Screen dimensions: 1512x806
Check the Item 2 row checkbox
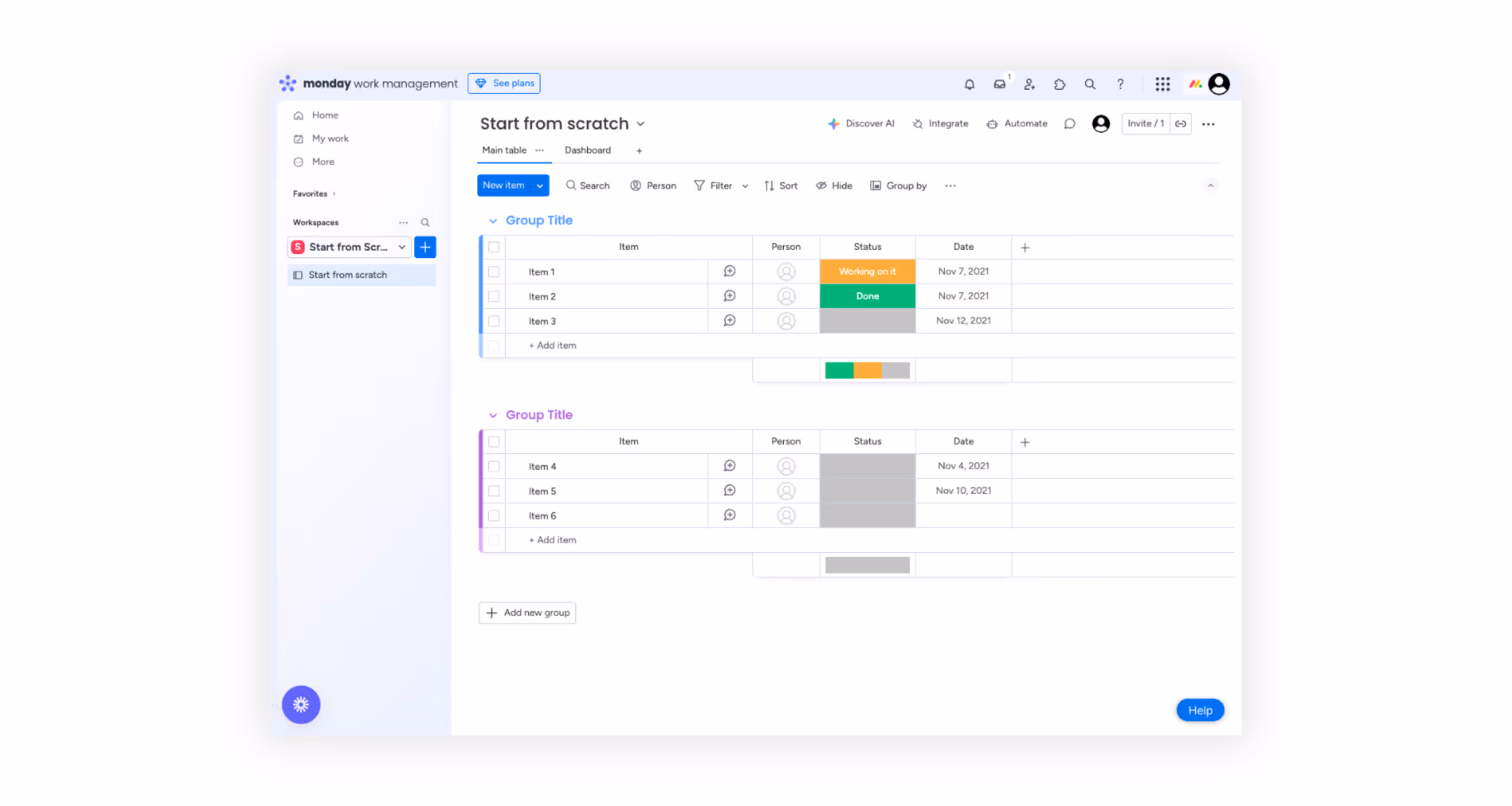pyautogui.click(x=494, y=296)
